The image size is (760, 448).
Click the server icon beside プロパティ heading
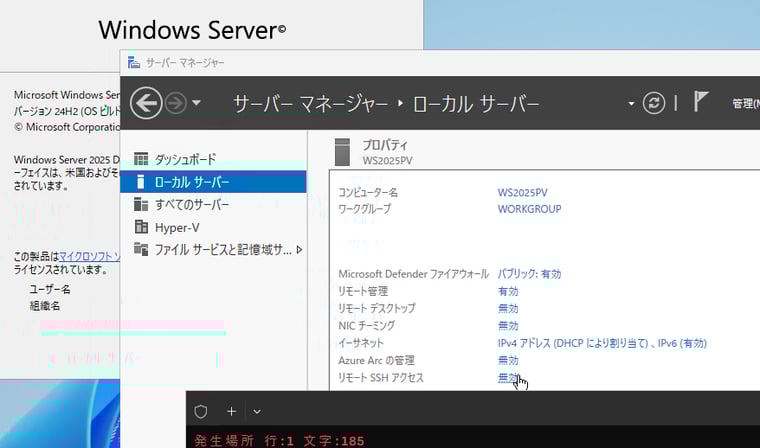click(342, 152)
